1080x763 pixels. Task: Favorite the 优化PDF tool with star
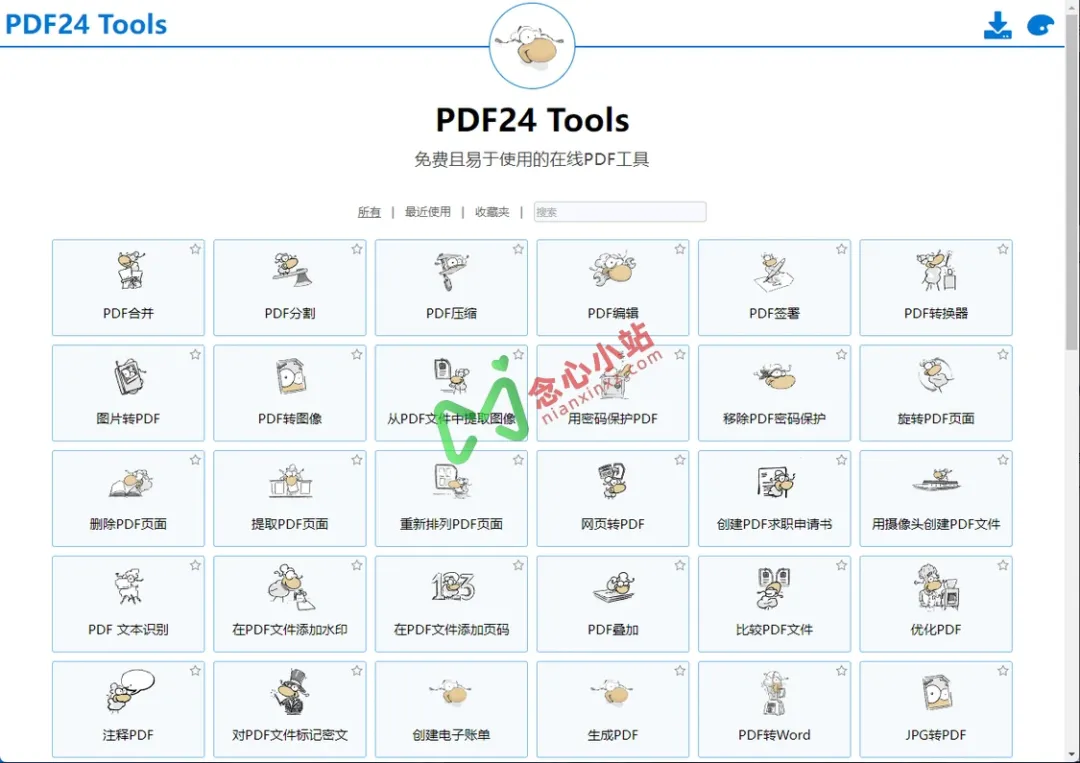(1003, 565)
